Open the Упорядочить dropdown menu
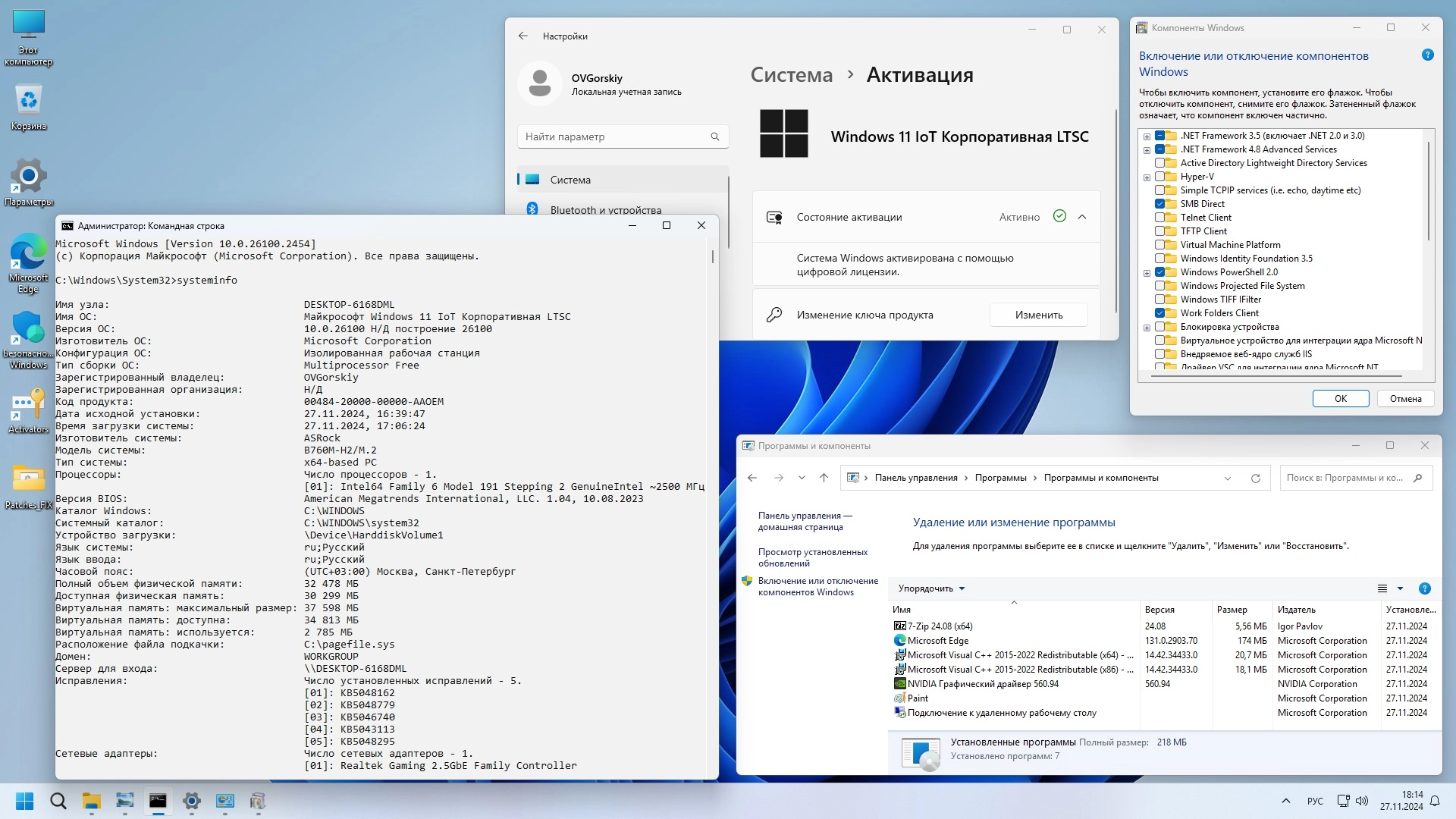 (x=931, y=588)
